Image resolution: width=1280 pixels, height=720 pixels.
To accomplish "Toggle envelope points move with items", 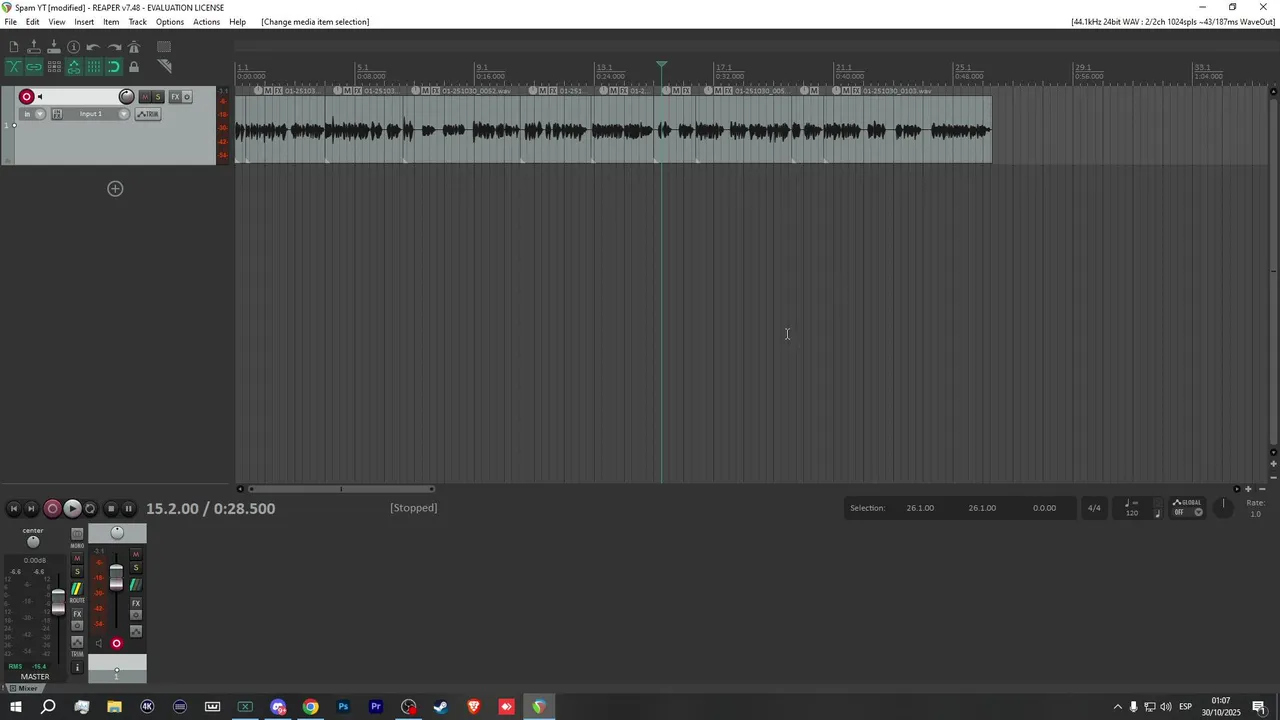I will tap(74, 67).
